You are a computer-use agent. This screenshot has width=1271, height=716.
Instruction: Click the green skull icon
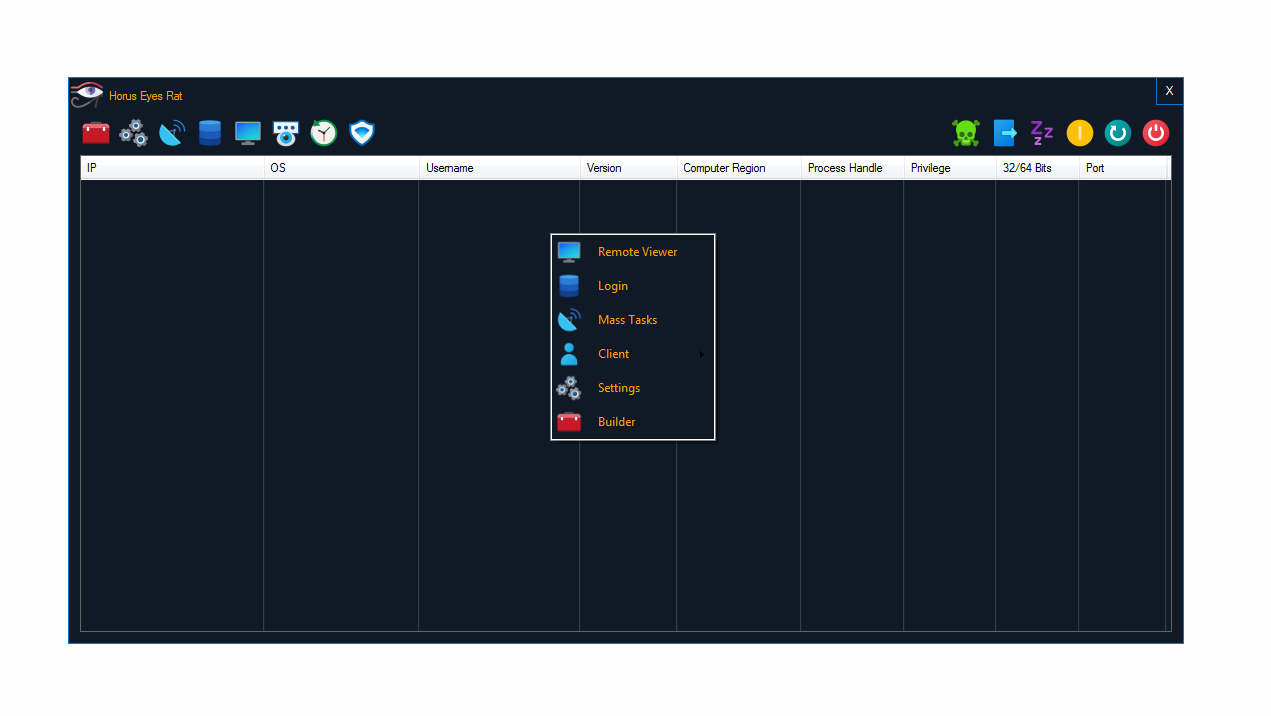click(966, 133)
